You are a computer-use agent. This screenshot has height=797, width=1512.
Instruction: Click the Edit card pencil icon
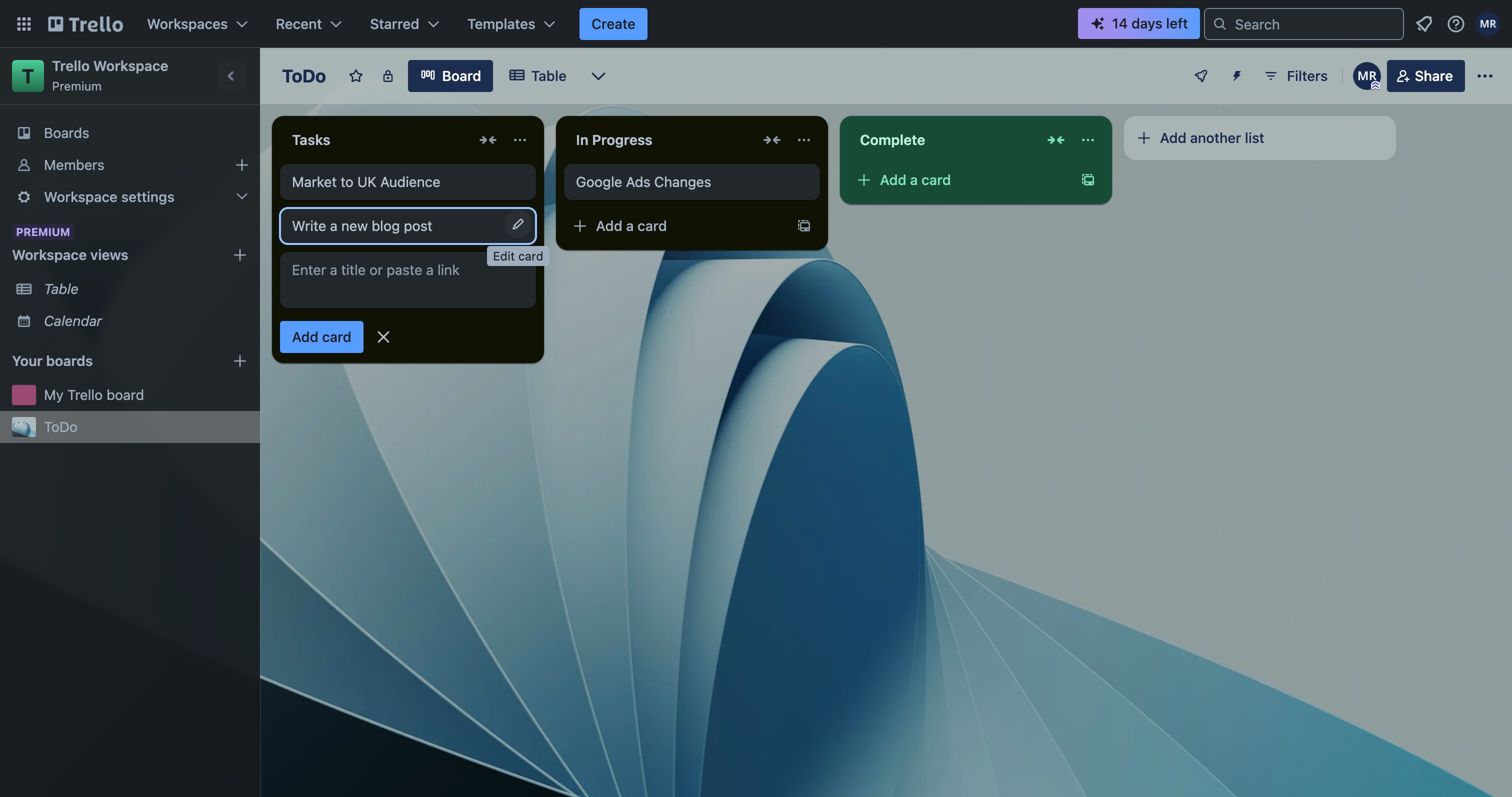517,225
